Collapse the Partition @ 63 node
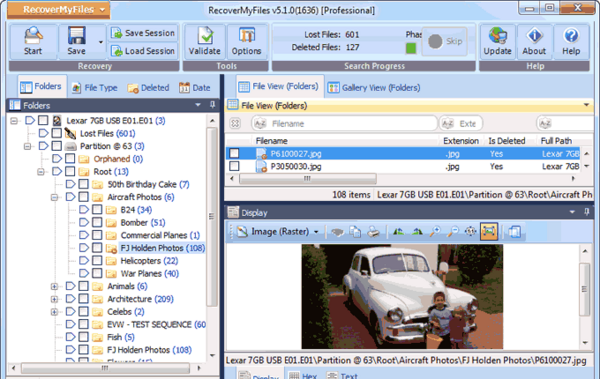The height and width of the screenshot is (379, 600). pyautogui.click(x=27, y=146)
